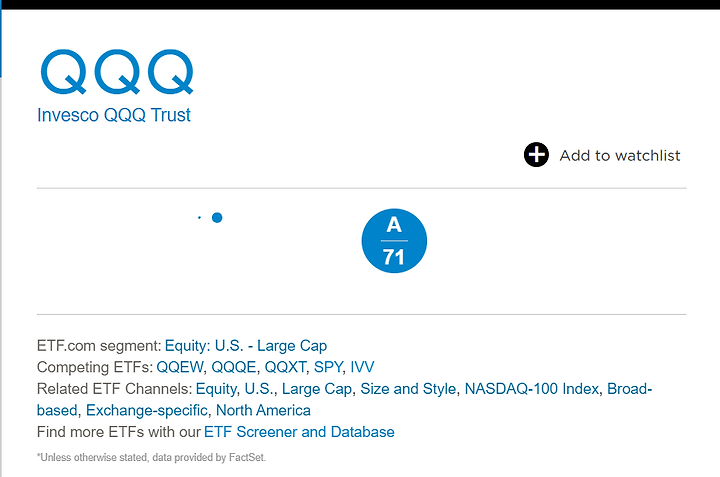Screen dimensions: 720x477
Task: Open the Size and Style channel link
Action: 408,389
